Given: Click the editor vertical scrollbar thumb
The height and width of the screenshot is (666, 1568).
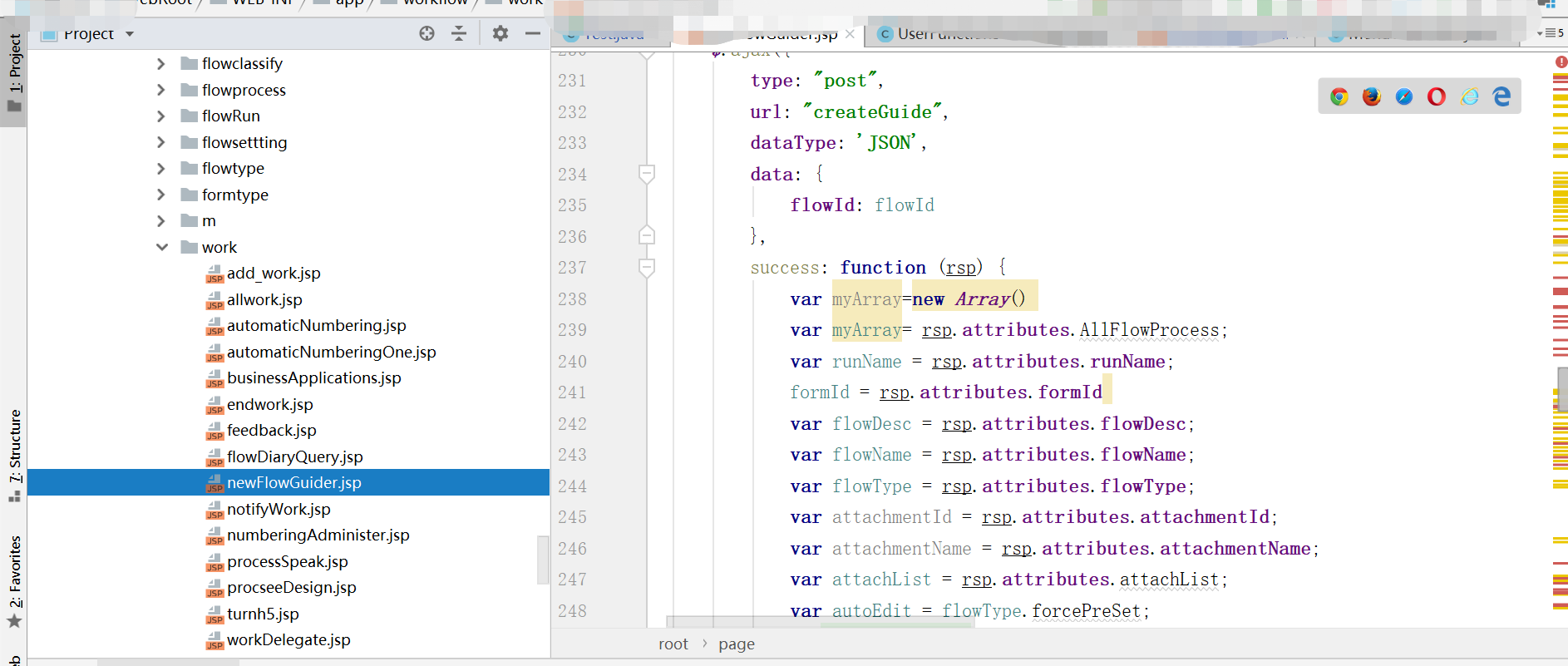Looking at the screenshot, I should 1561,391.
